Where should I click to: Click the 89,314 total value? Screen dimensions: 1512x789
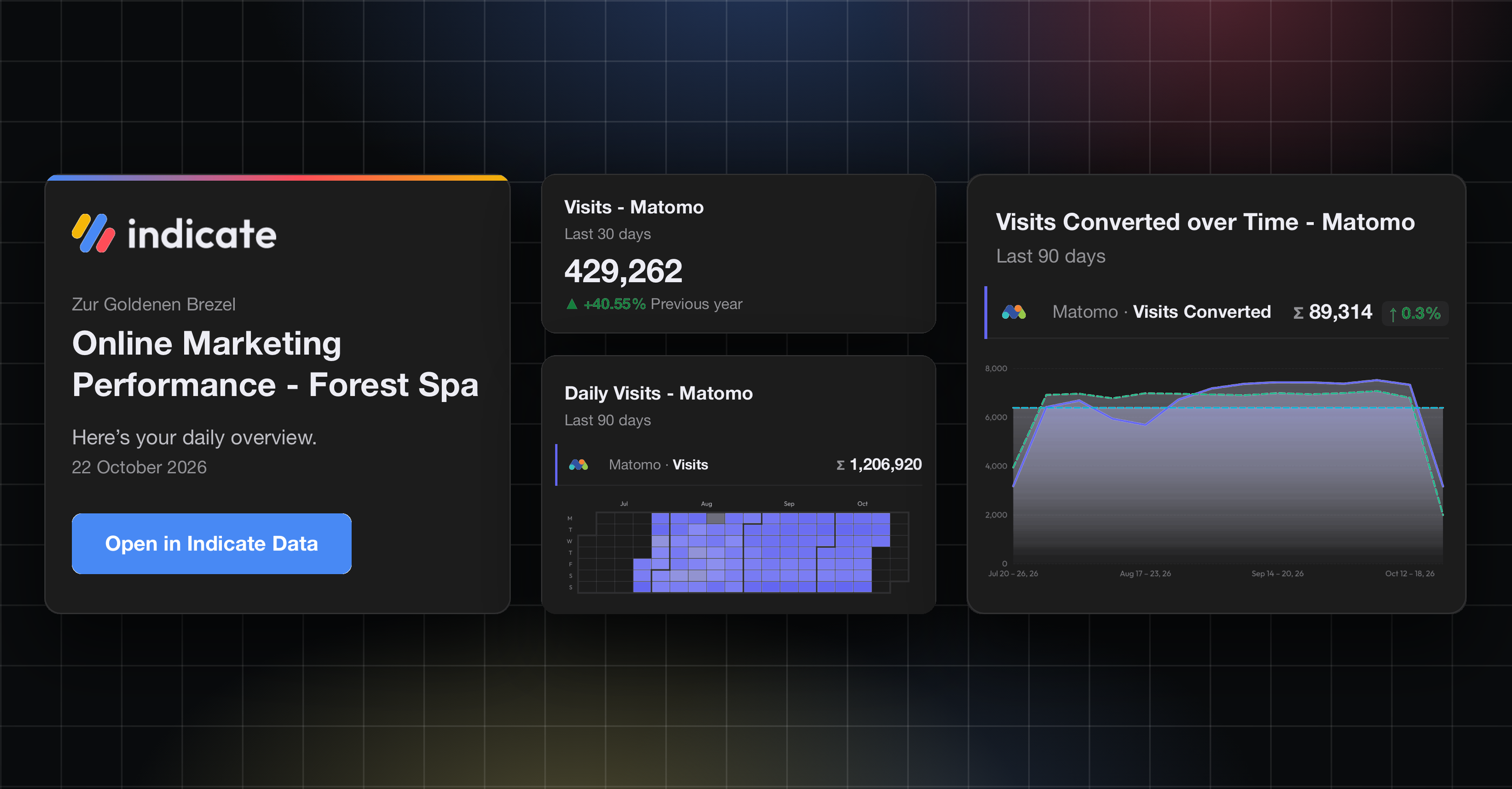[x=1340, y=312]
